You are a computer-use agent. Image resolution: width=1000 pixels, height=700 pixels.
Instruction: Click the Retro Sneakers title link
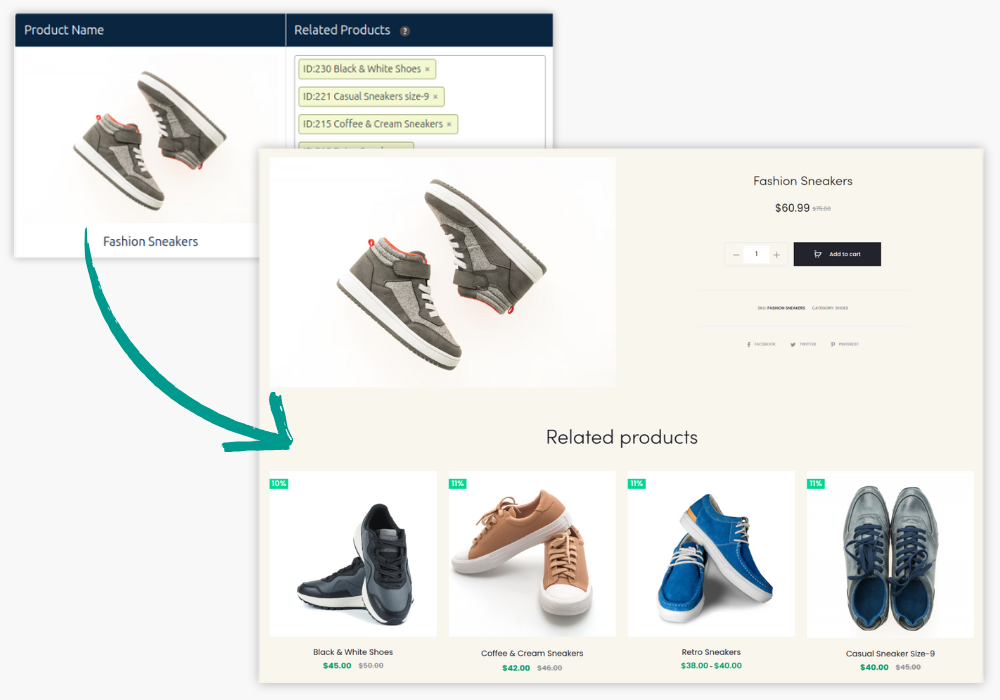(x=711, y=652)
